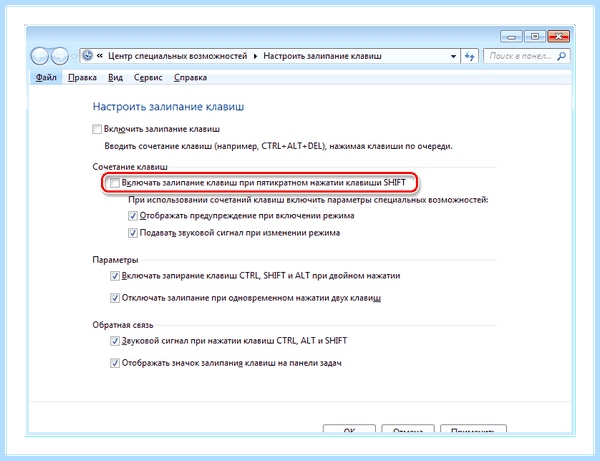Open recent pages dropdown next to nav arrows
Viewport: 600px width, 461px height.
(74, 57)
